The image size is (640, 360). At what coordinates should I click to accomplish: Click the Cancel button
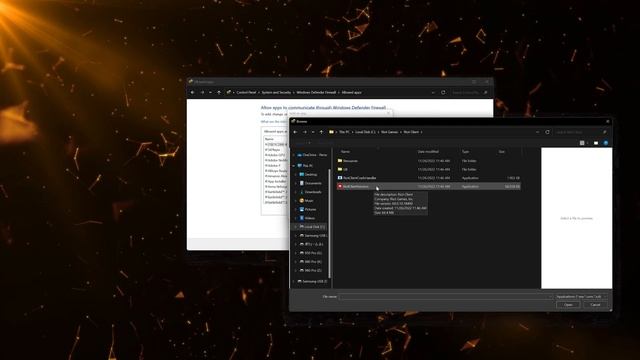pyautogui.click(x=596, y=305)
